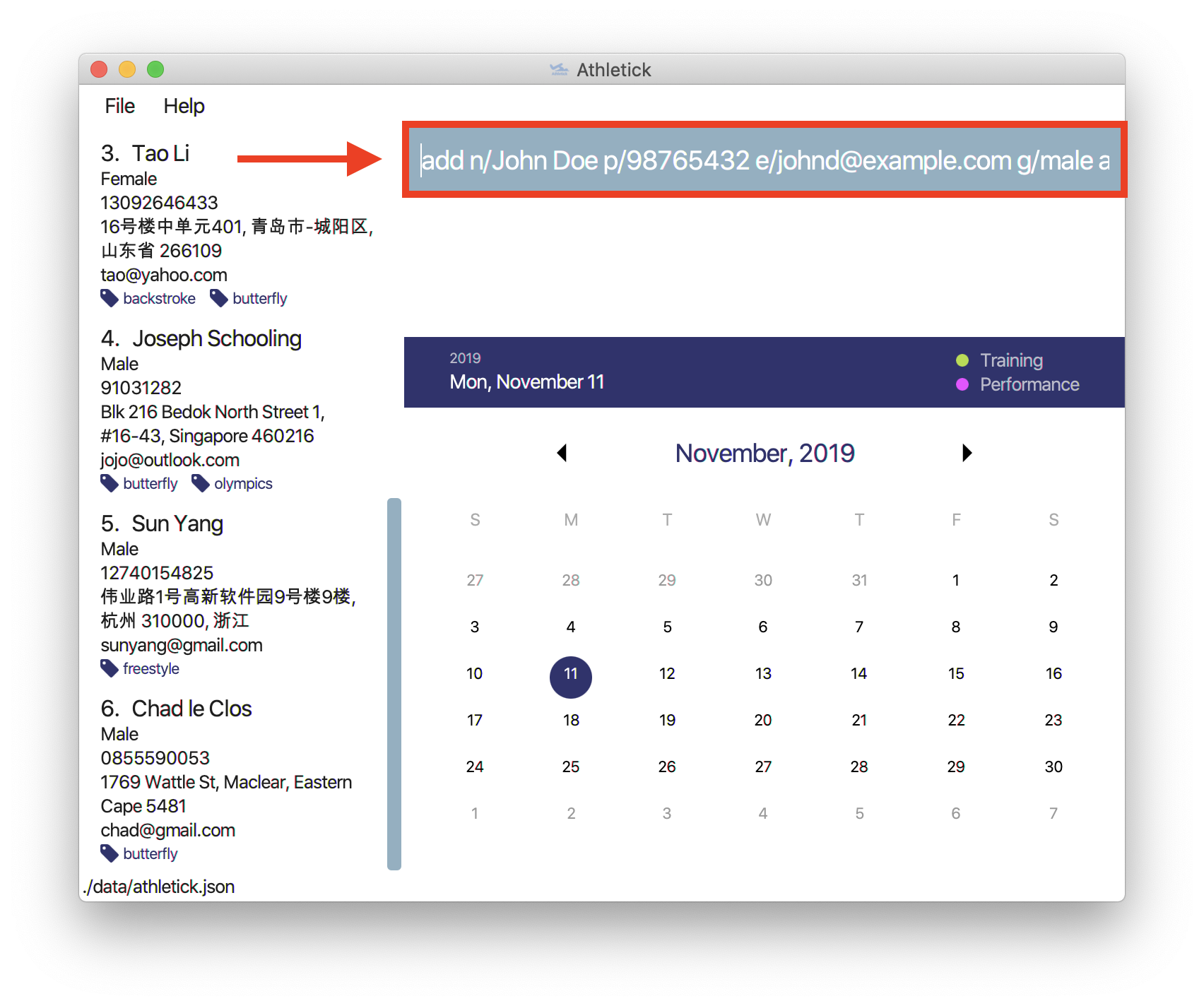Click address '1769 Wattle St, Maclear, Eastern'
The height and width of the screenshot is (1006, 1204).
(226, 782)
